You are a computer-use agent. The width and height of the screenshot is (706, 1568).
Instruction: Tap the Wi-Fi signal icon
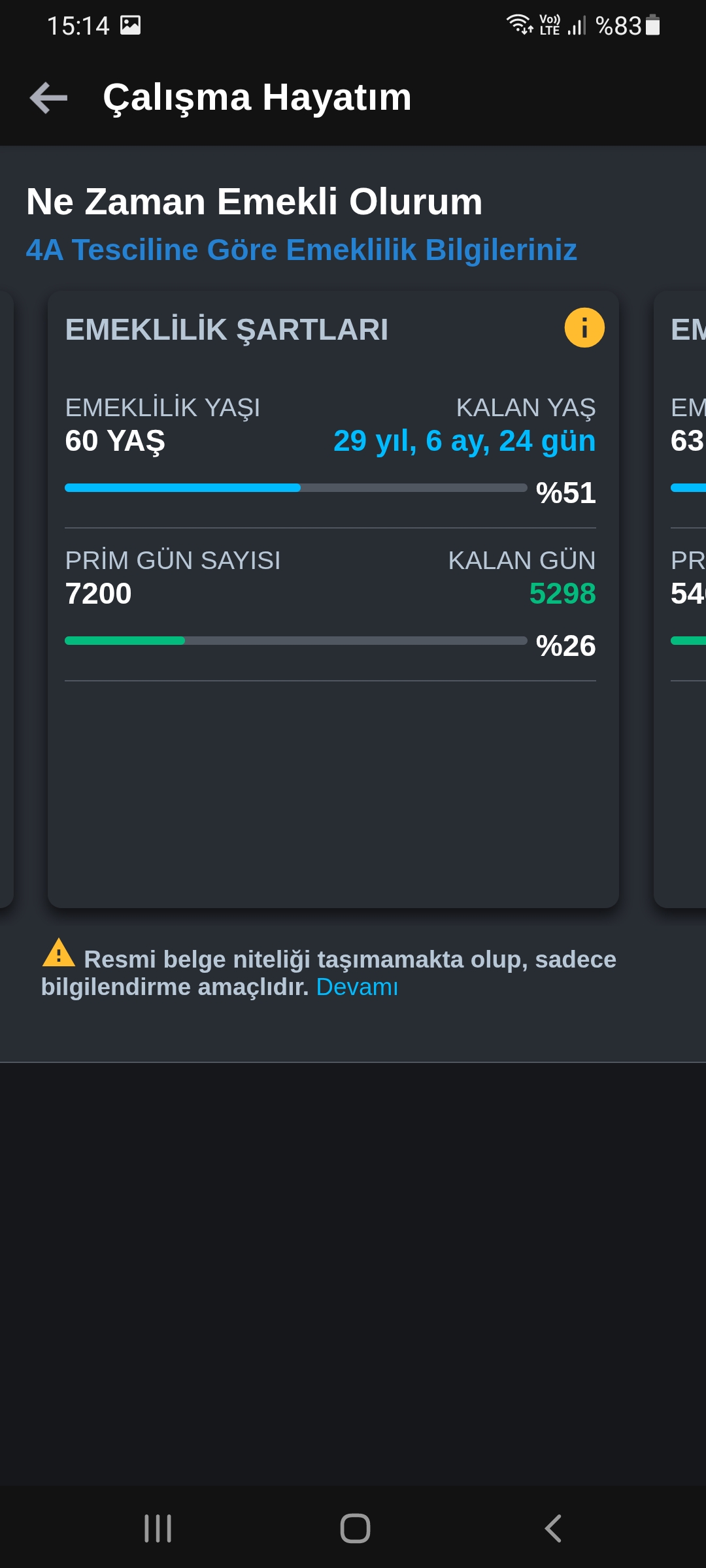(x=520, y=25)
